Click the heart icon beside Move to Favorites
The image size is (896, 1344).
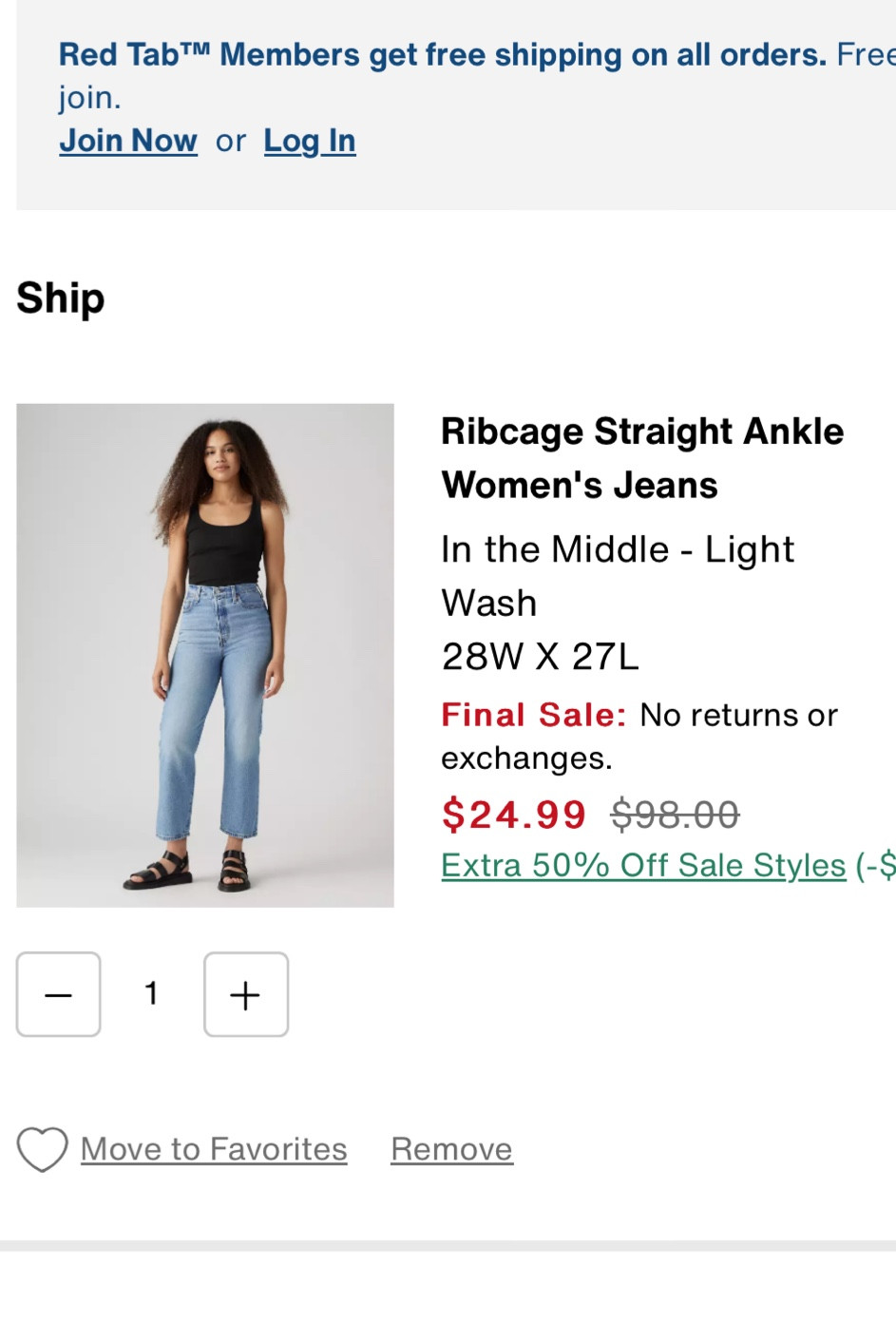point(41,1148)
